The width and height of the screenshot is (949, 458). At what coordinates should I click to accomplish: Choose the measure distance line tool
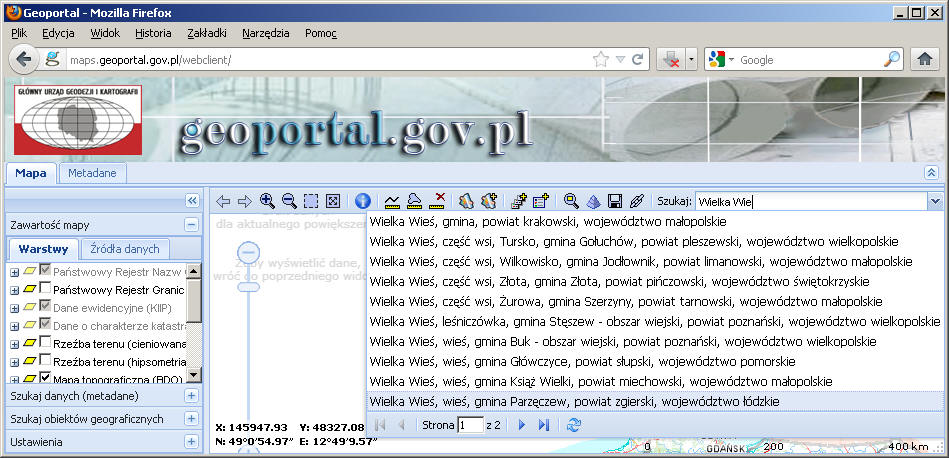pos(392,201)
